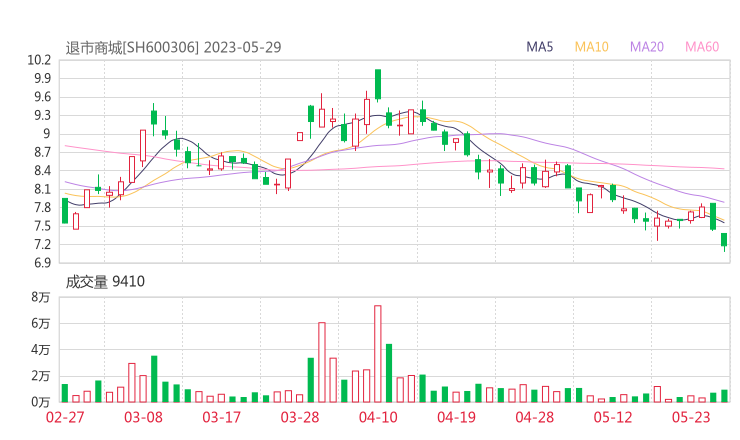Click the 04-28 date axis label
Screen dimensions: 740x440
pyautogui.click(x=535, y=417)
